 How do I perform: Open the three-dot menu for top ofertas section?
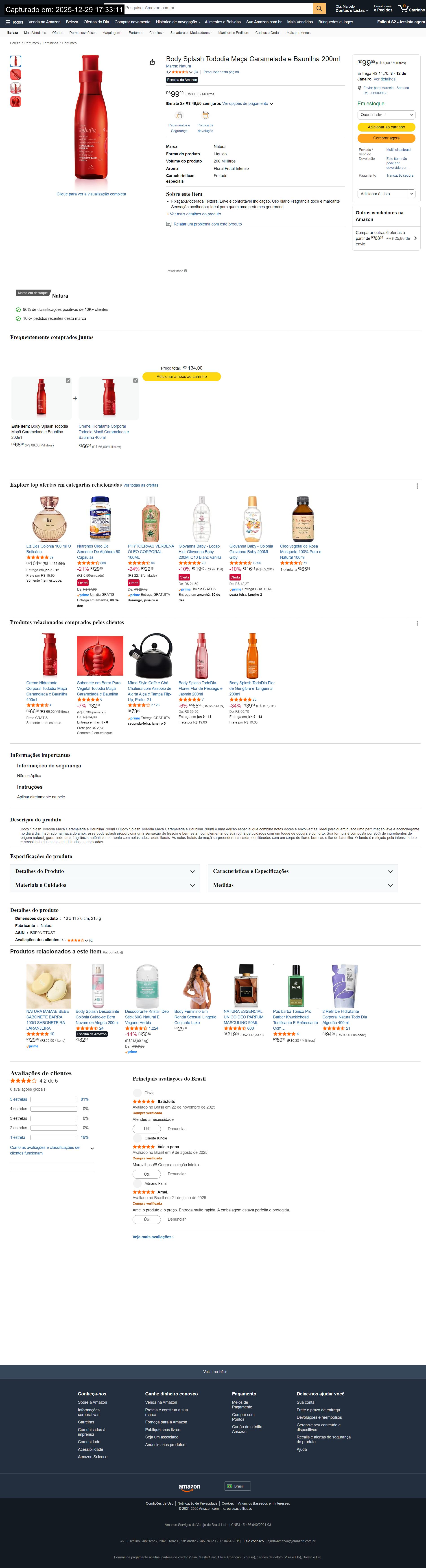[417, 486]
